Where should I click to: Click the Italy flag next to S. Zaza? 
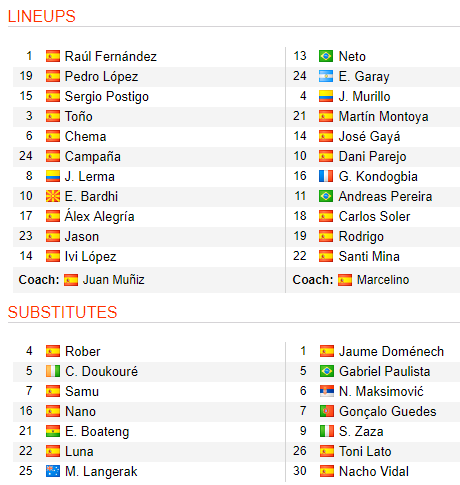pyautogui.click(x=327, y=431)
